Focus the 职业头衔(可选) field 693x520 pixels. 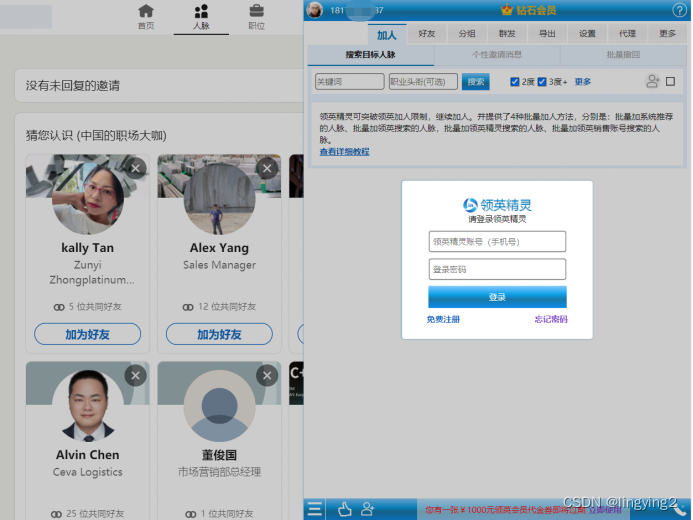(x=423, y=82)
